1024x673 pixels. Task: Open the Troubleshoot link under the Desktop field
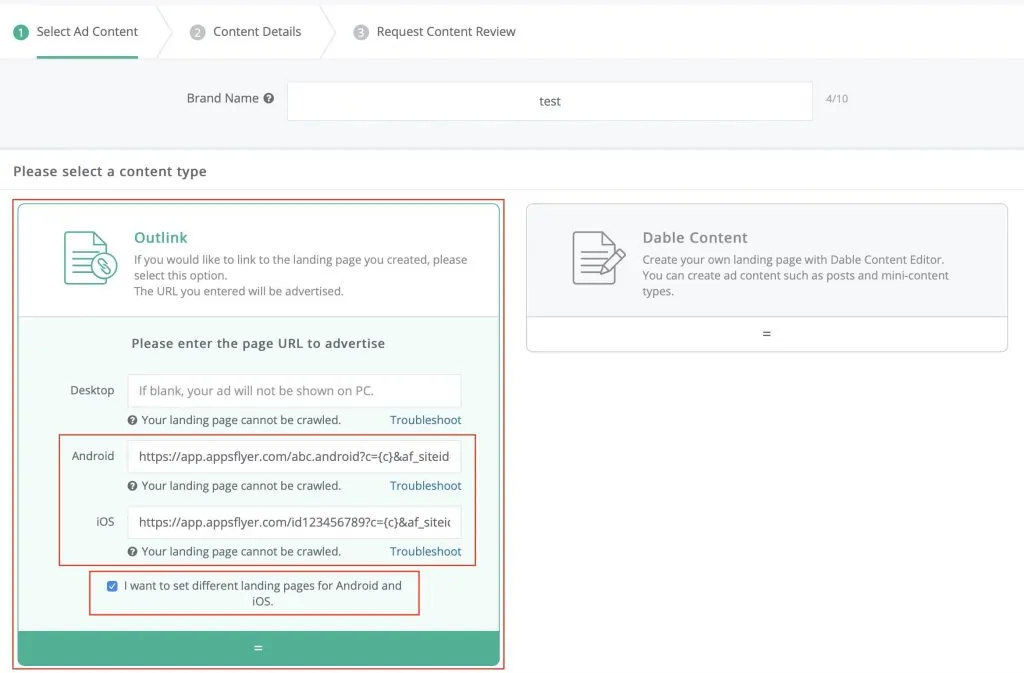425,420
